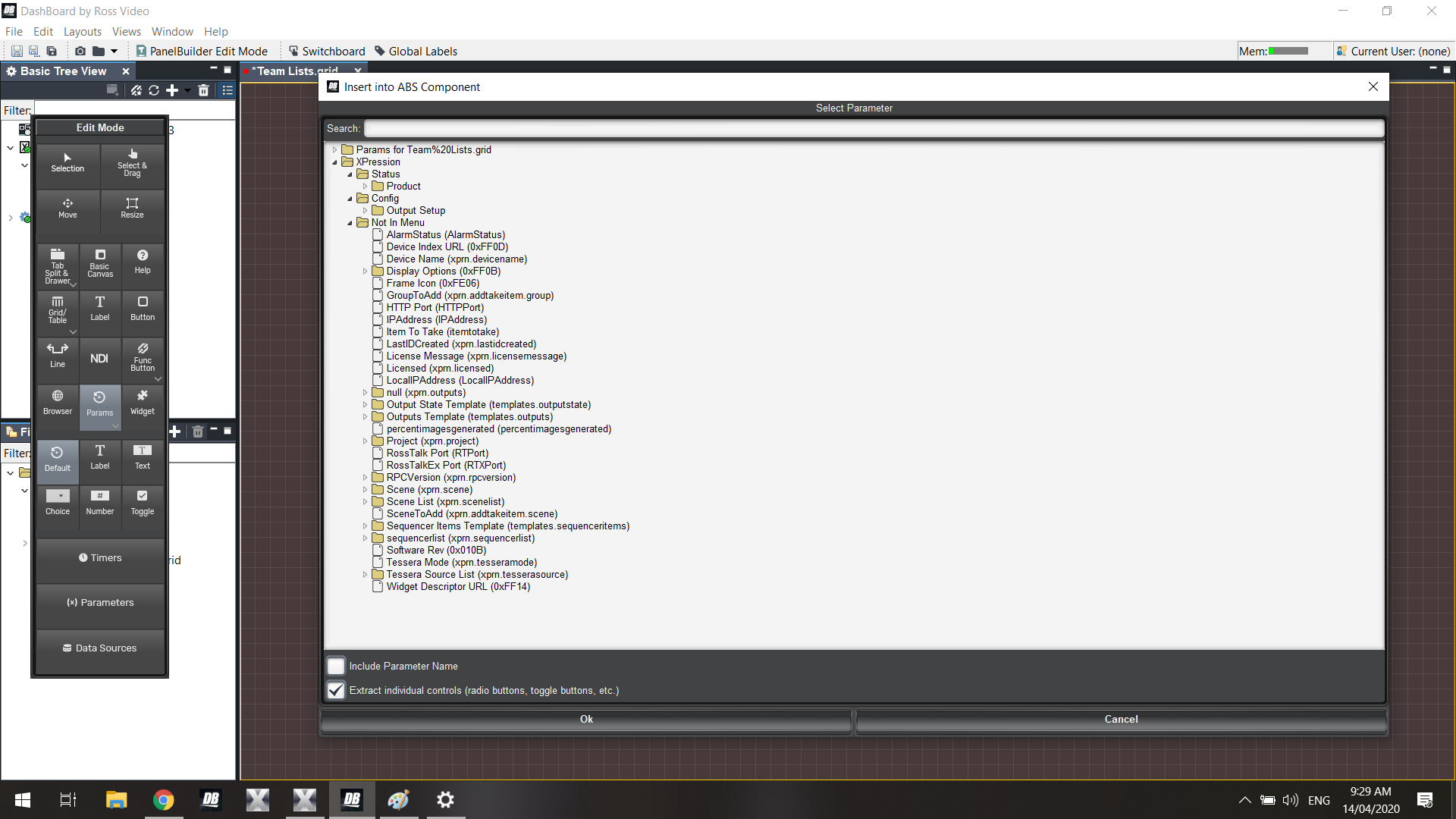The height and width of the screenshot is (819, 1456).
Task: Open the Views menu
Action: tap(126, 31)
